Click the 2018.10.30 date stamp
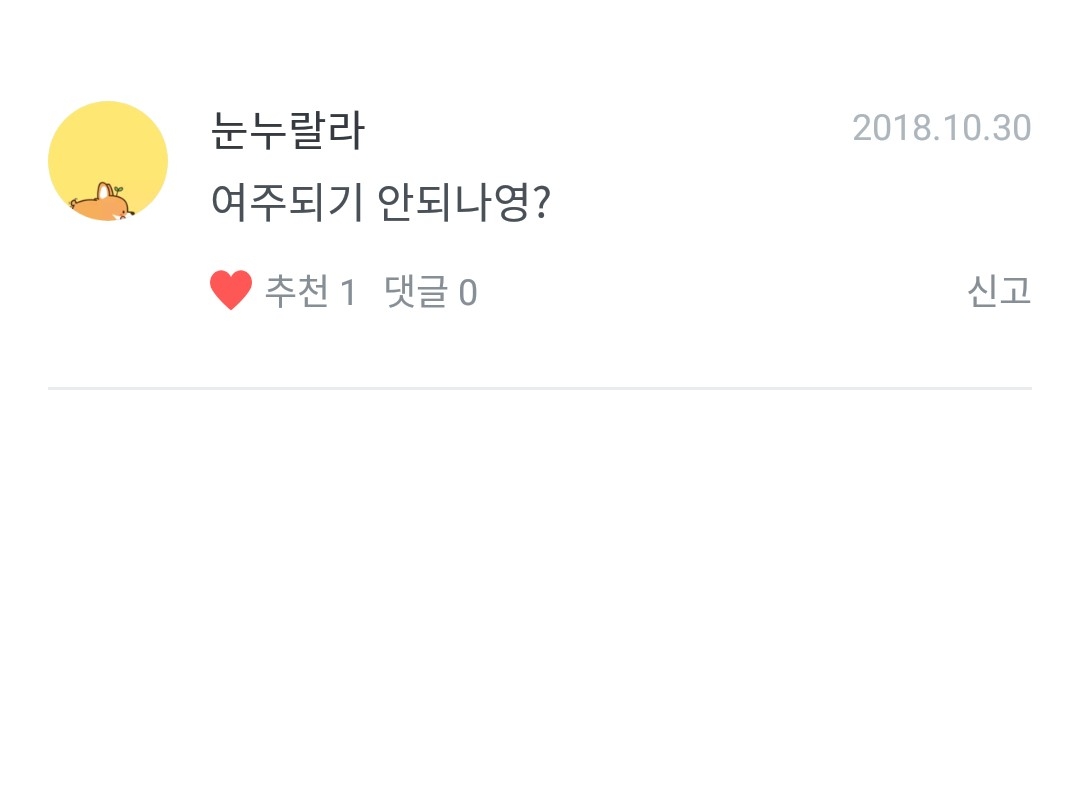The width and height of the screenshot is (1080, 810). point(941,129)
